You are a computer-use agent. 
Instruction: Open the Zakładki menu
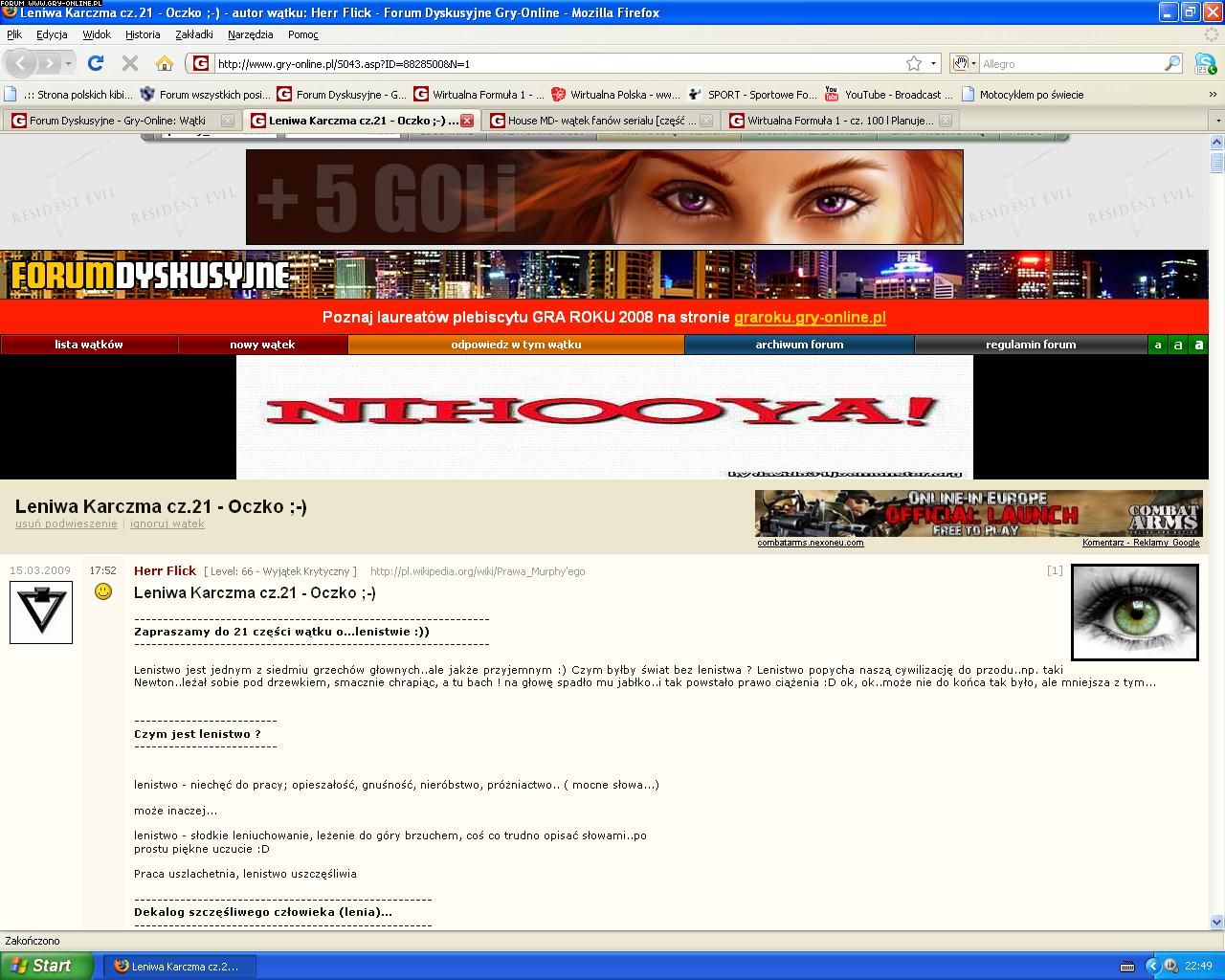193,34
